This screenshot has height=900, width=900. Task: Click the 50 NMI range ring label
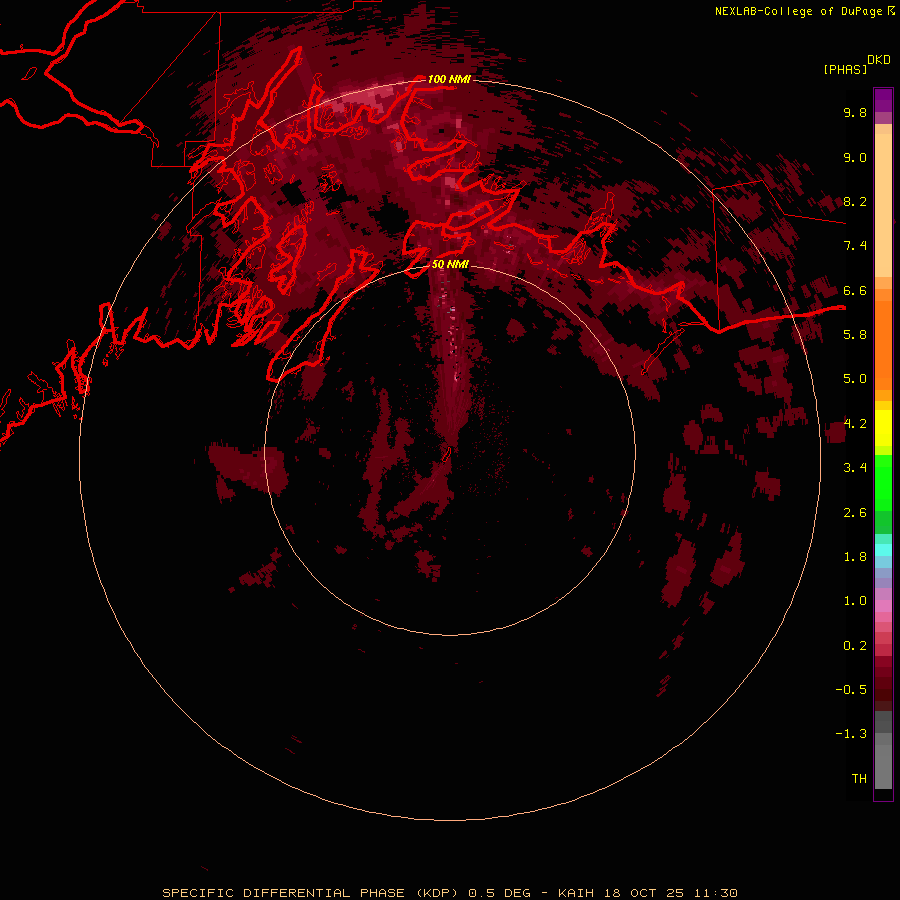(x=450, y=265)
